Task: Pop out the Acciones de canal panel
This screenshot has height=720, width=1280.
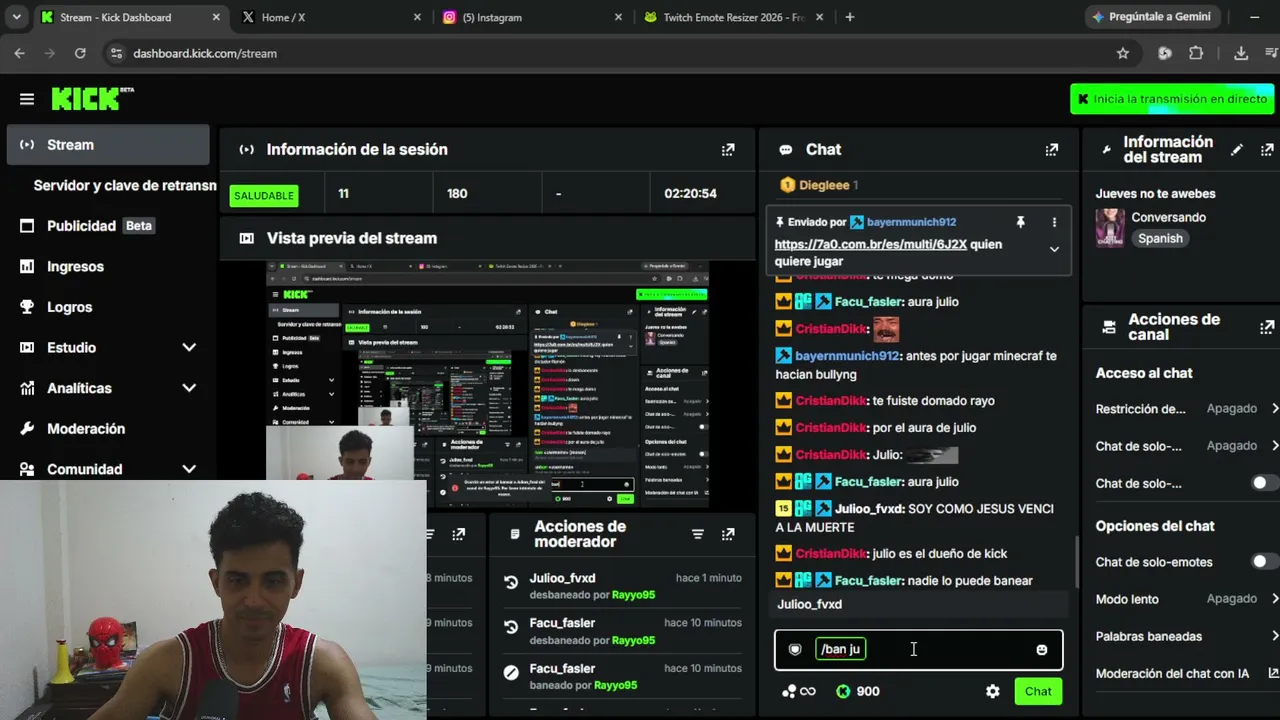Action: pyautogui.click(x=1267, y=327)
